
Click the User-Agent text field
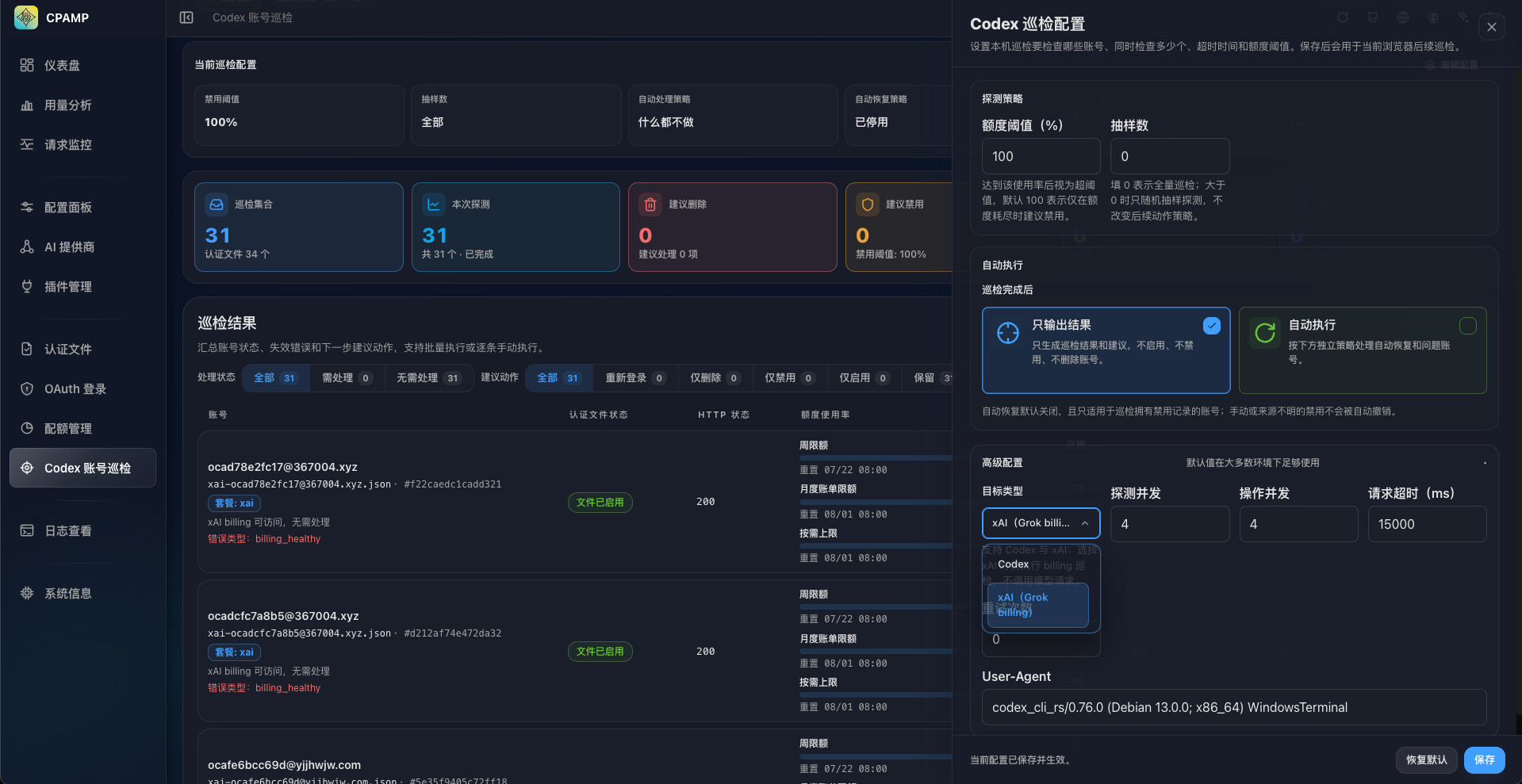1234,707
